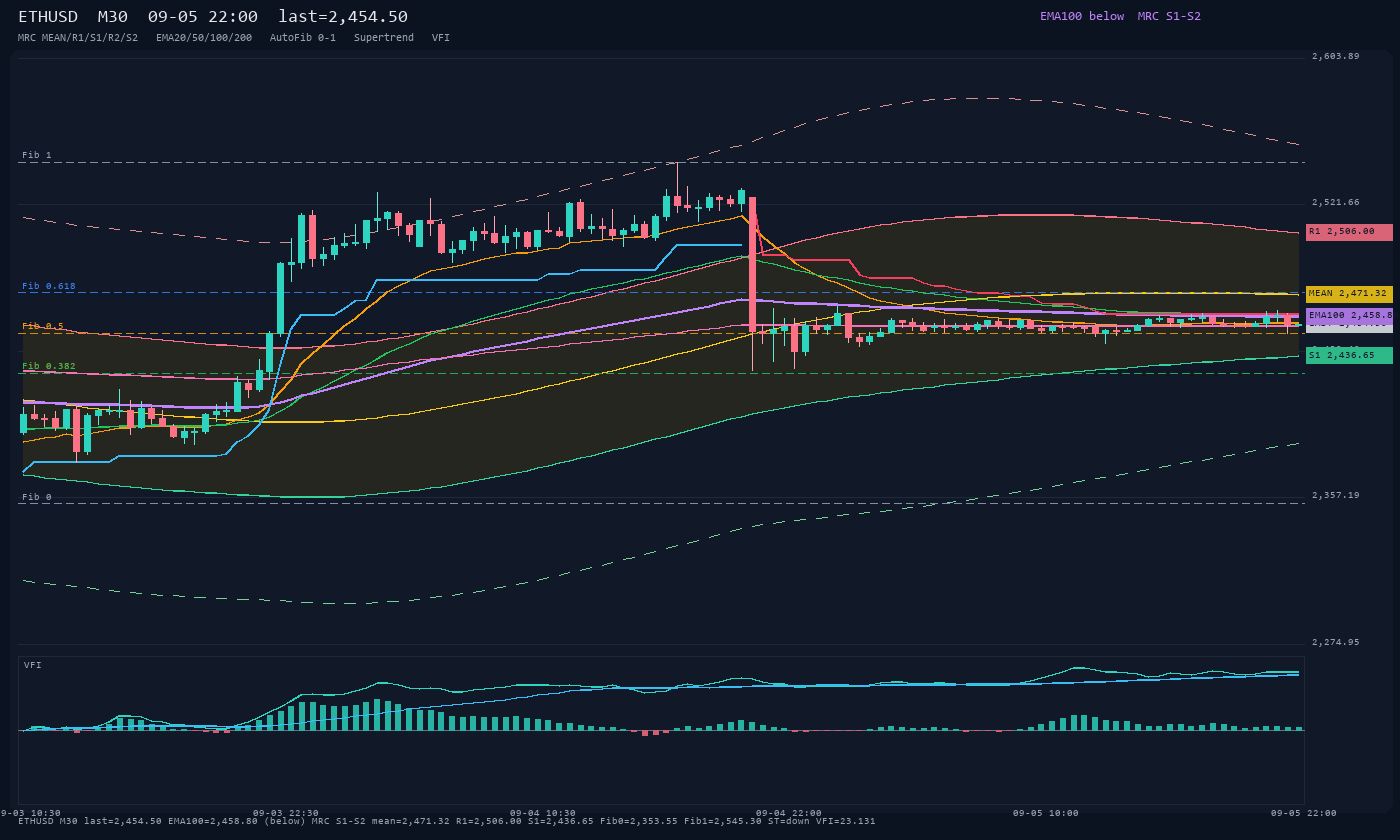Select 'Supertrend' in the indicator legend
Viewport: 1400px width, 840px height.
(x=384, y=38)
